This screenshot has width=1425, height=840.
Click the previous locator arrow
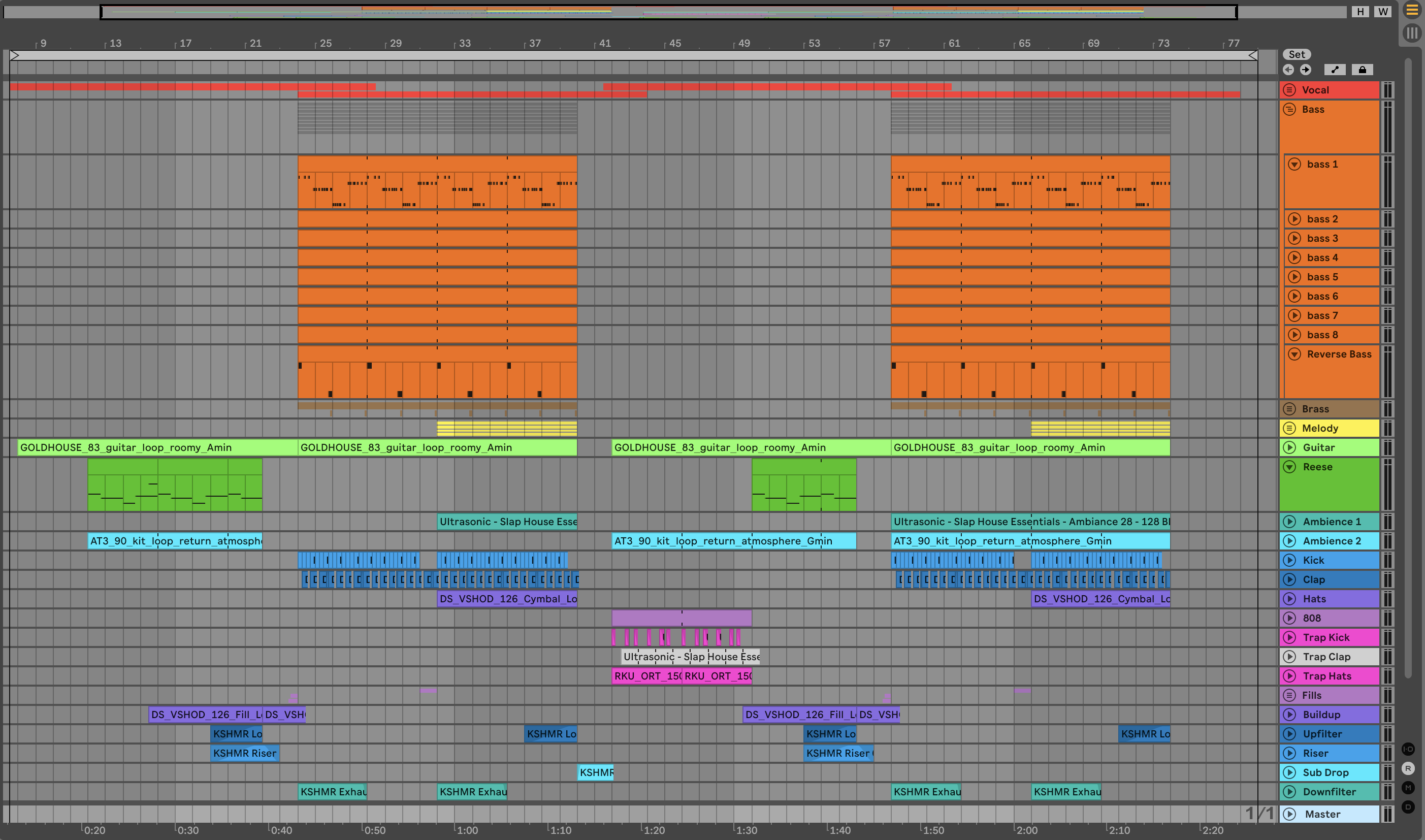(1288, 70)
